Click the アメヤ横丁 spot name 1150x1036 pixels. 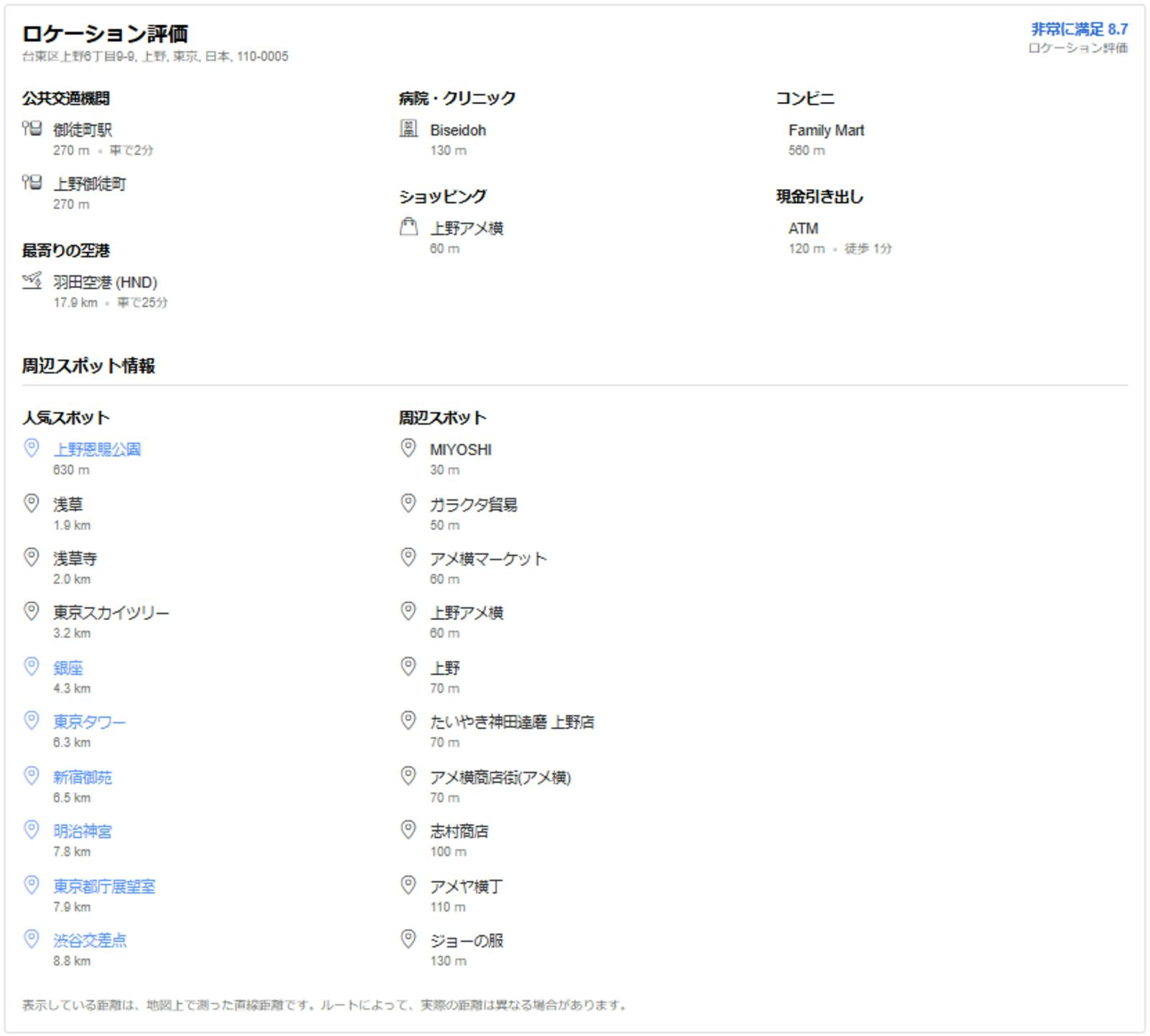pos(466,887)
